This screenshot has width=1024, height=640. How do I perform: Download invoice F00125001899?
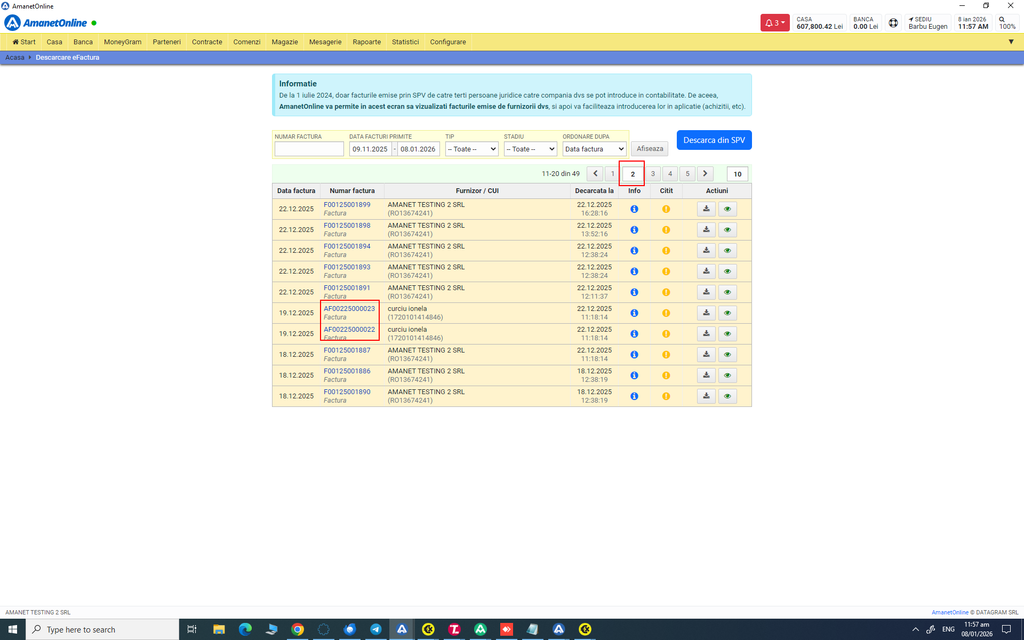tap(706, 209)
